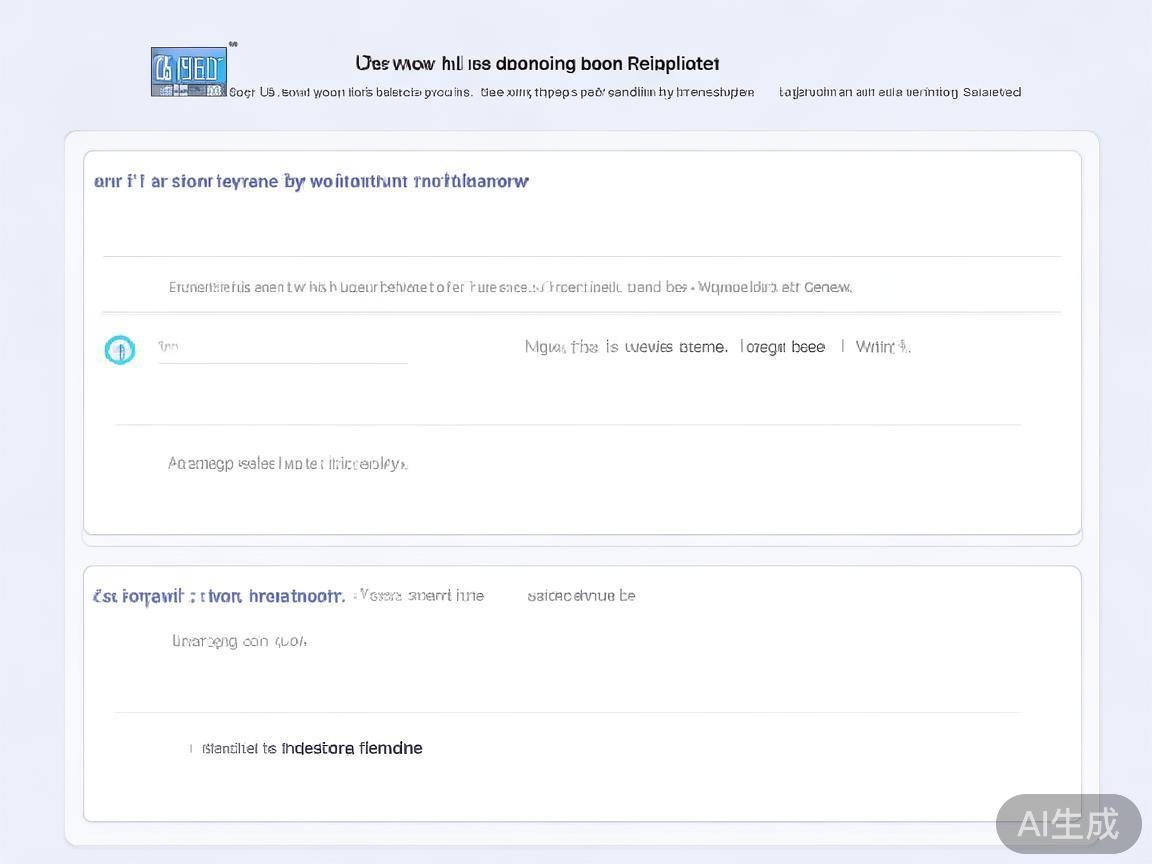Open the 'Uсs wюw hil iss dponoing boon Reinpliatet' title
This screenshot has height=864, width=1152.
[x=537, y=64]
